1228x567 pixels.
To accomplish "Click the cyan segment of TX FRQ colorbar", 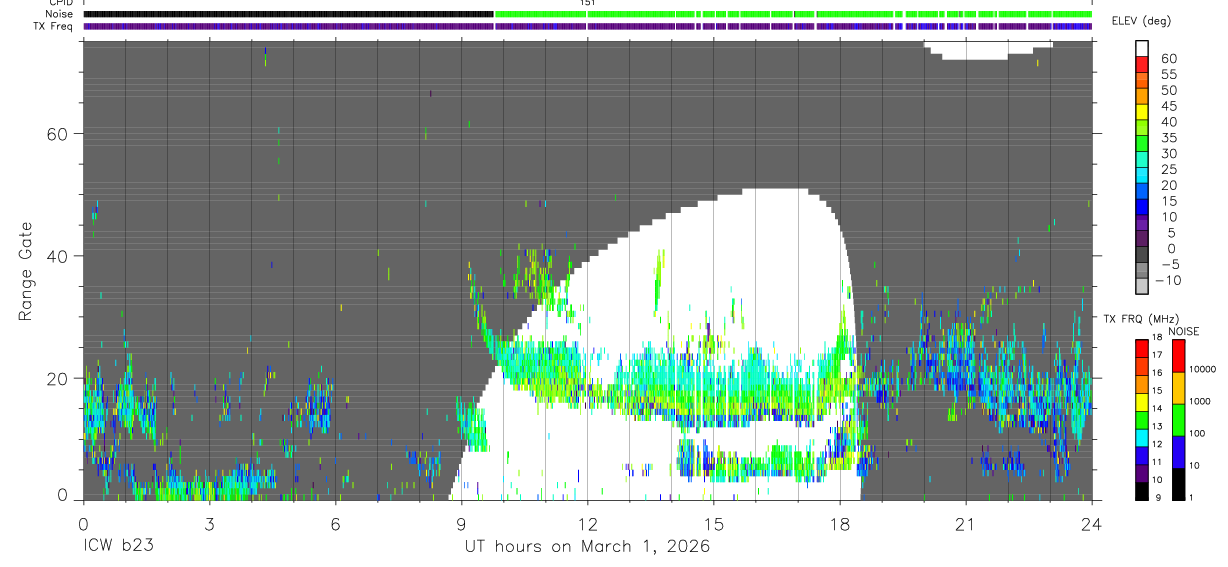I will (1141, 437).
